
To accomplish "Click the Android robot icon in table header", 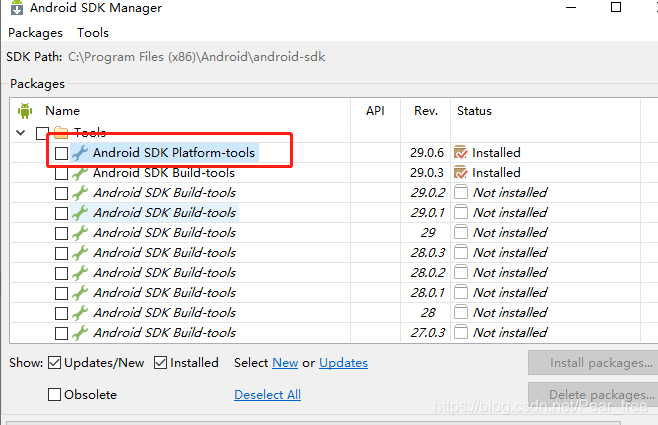I will point(25,111).
